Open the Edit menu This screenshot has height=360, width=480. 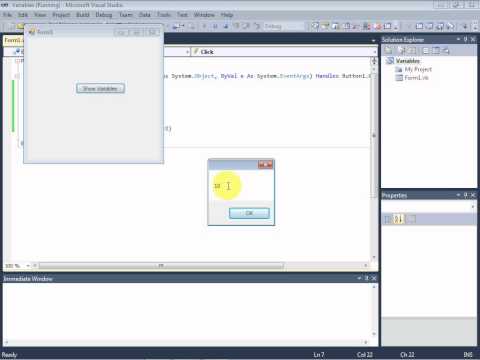(x=23, y=15)
